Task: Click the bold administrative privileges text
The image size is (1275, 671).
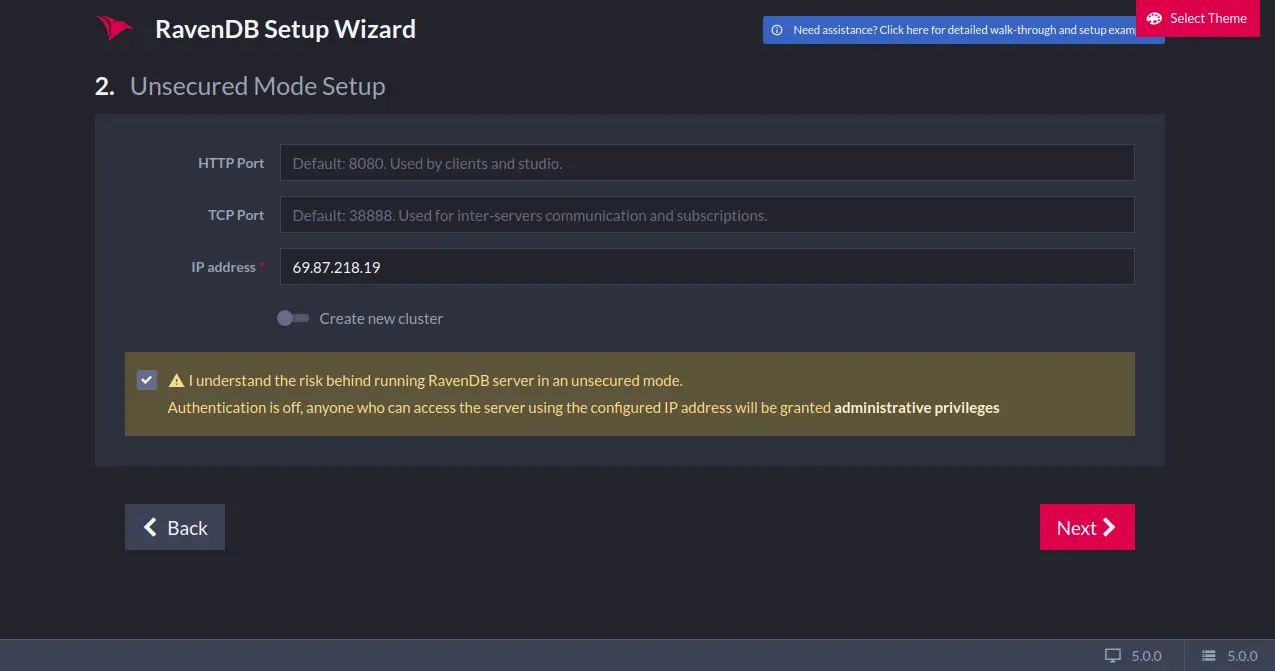Action: [x=917, y=407]
